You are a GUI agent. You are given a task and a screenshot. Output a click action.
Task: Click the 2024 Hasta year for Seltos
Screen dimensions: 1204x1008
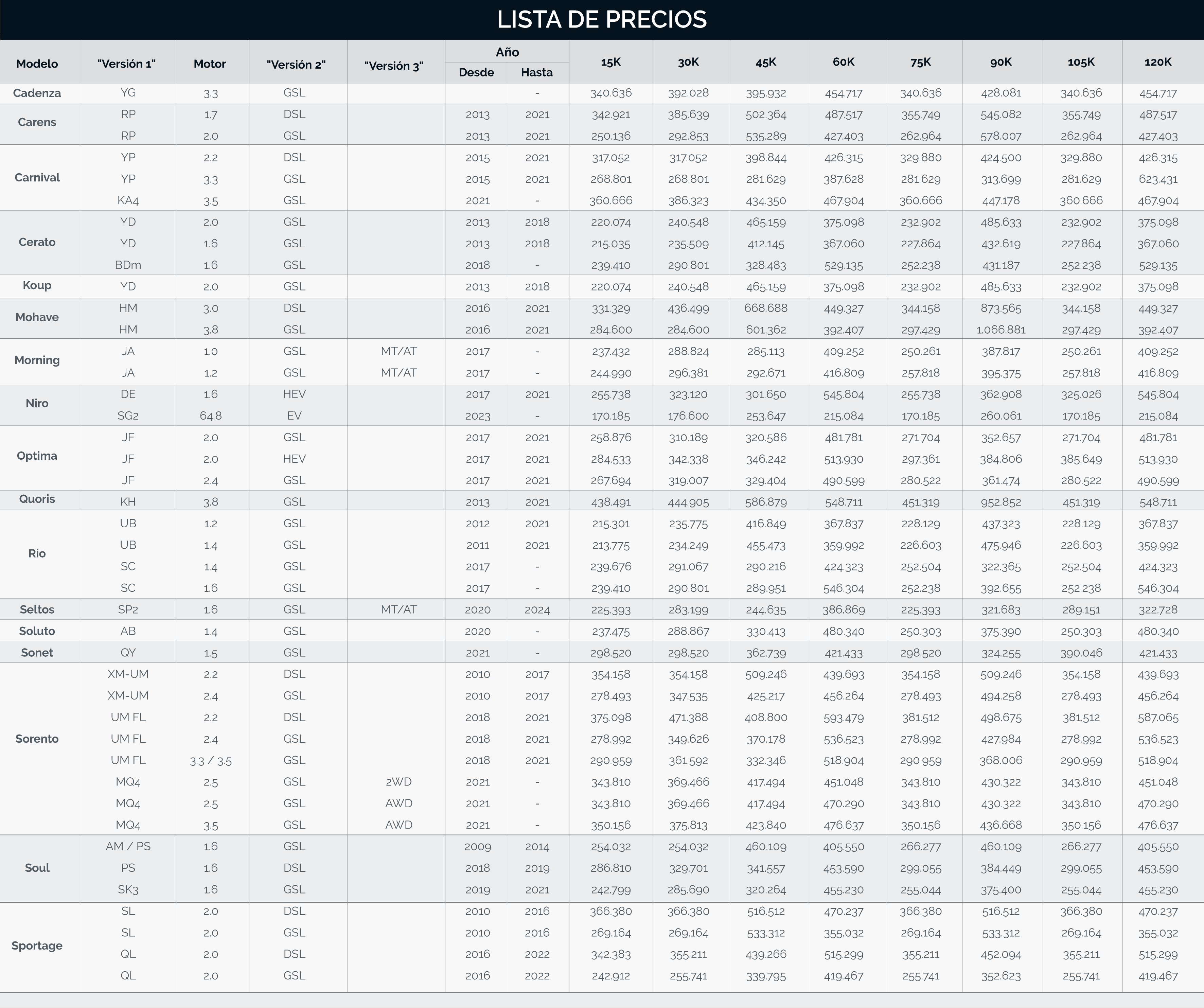(537, 610)
